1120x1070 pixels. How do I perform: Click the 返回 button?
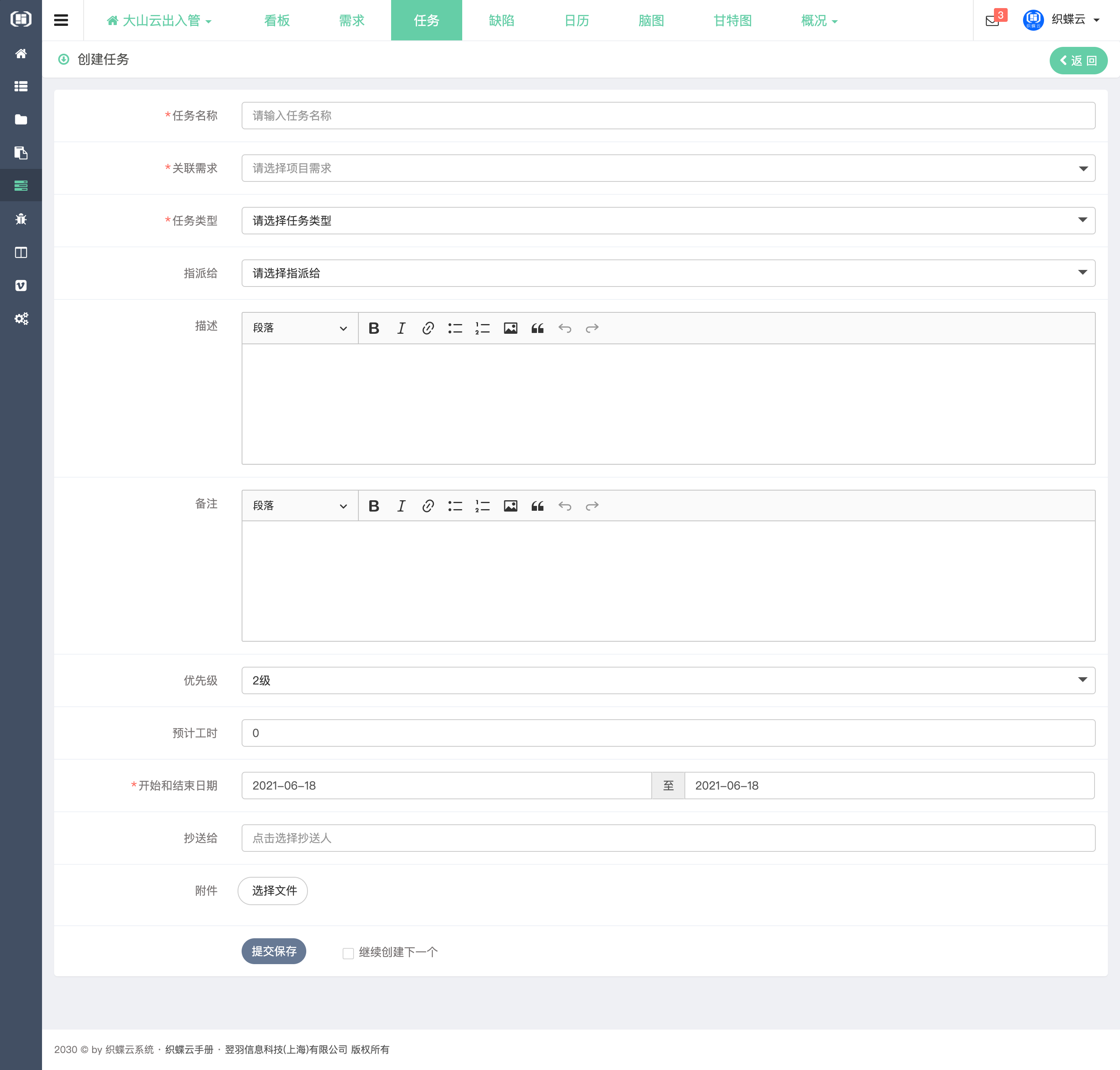point(1078,61)
